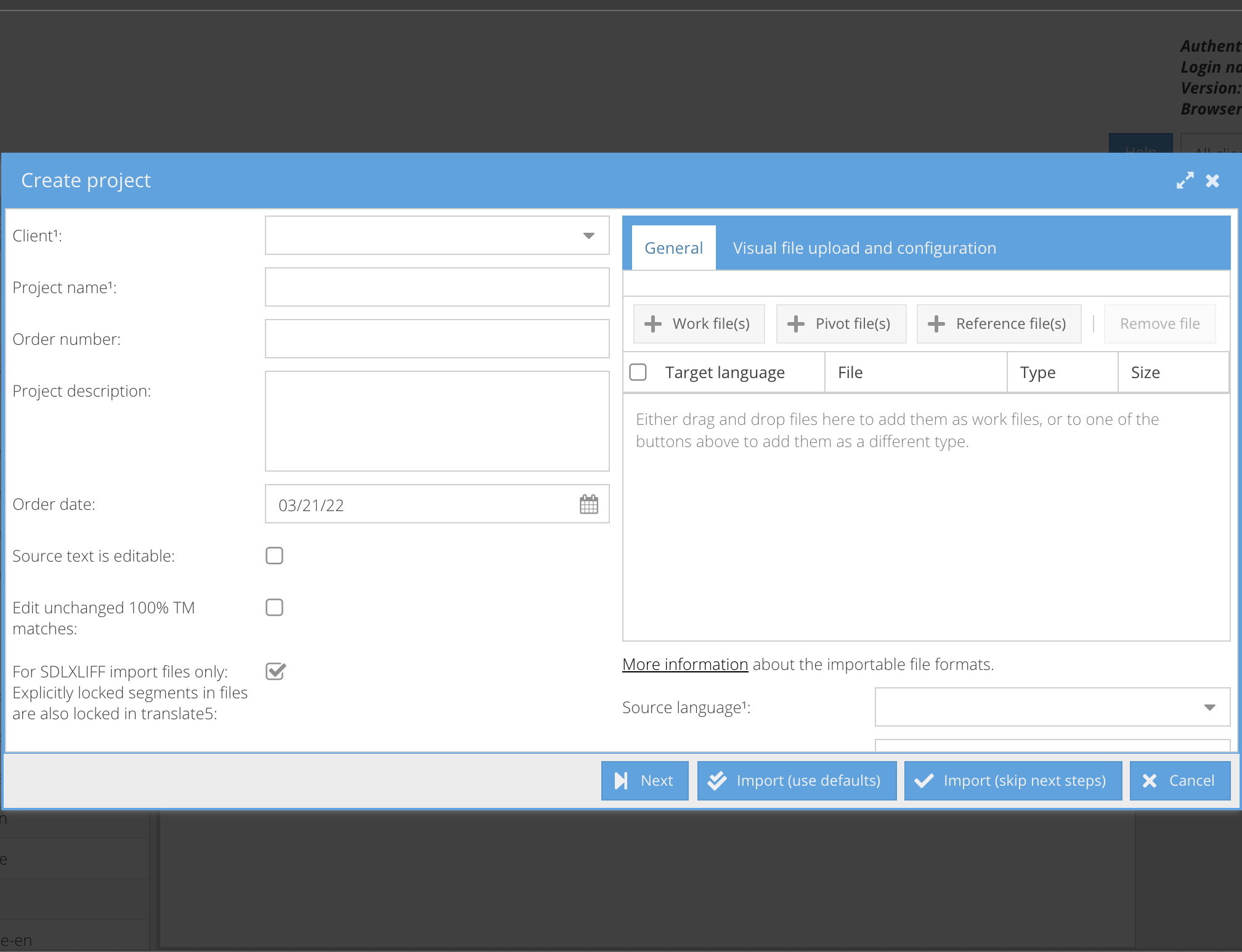The width and height of the screenshot is (1242, 952).
Task: Uncheck SDLXLIFF locked segments checkbox
Action: click(x=275, y=671)
